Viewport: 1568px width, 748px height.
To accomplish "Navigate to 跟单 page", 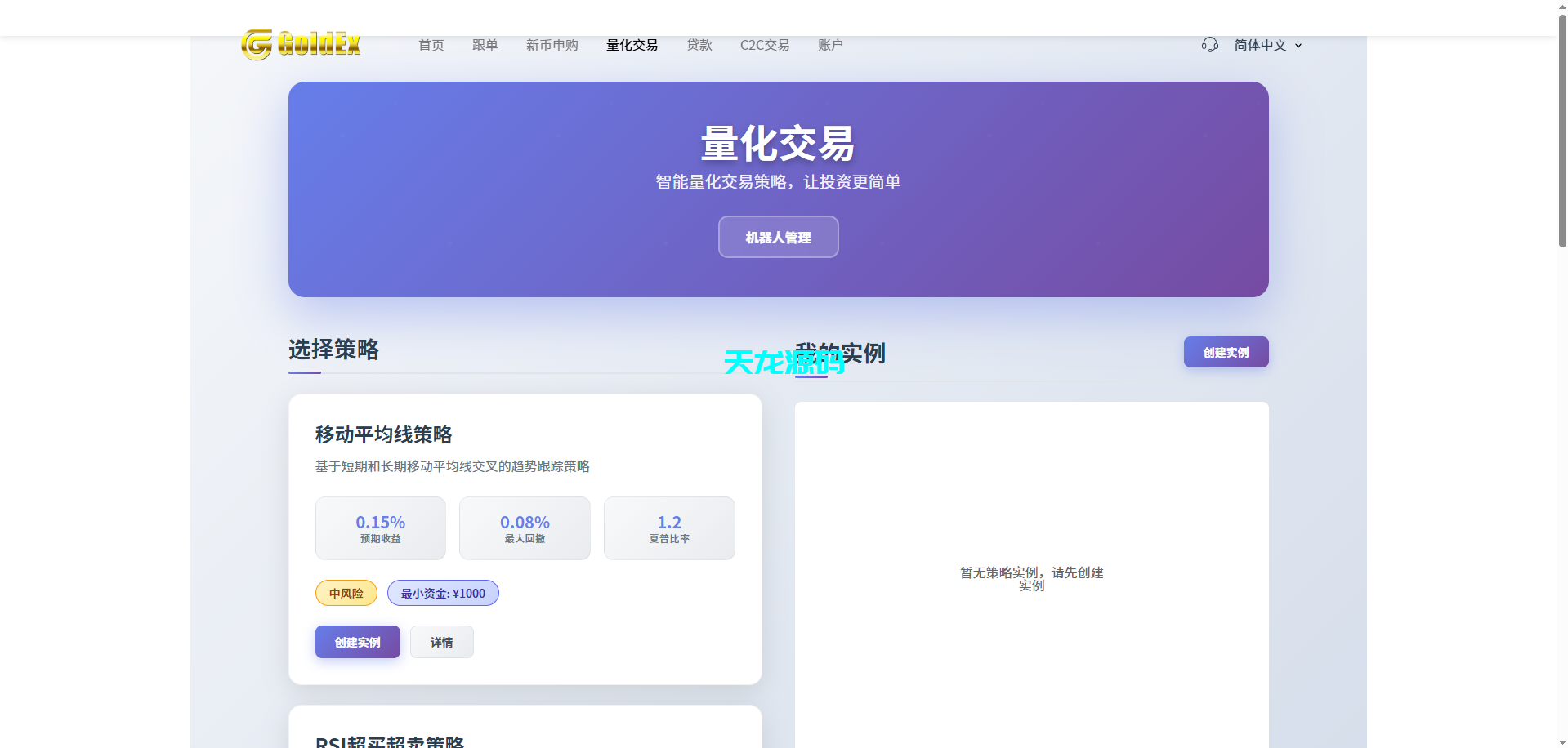I will (x=485, y=45).
